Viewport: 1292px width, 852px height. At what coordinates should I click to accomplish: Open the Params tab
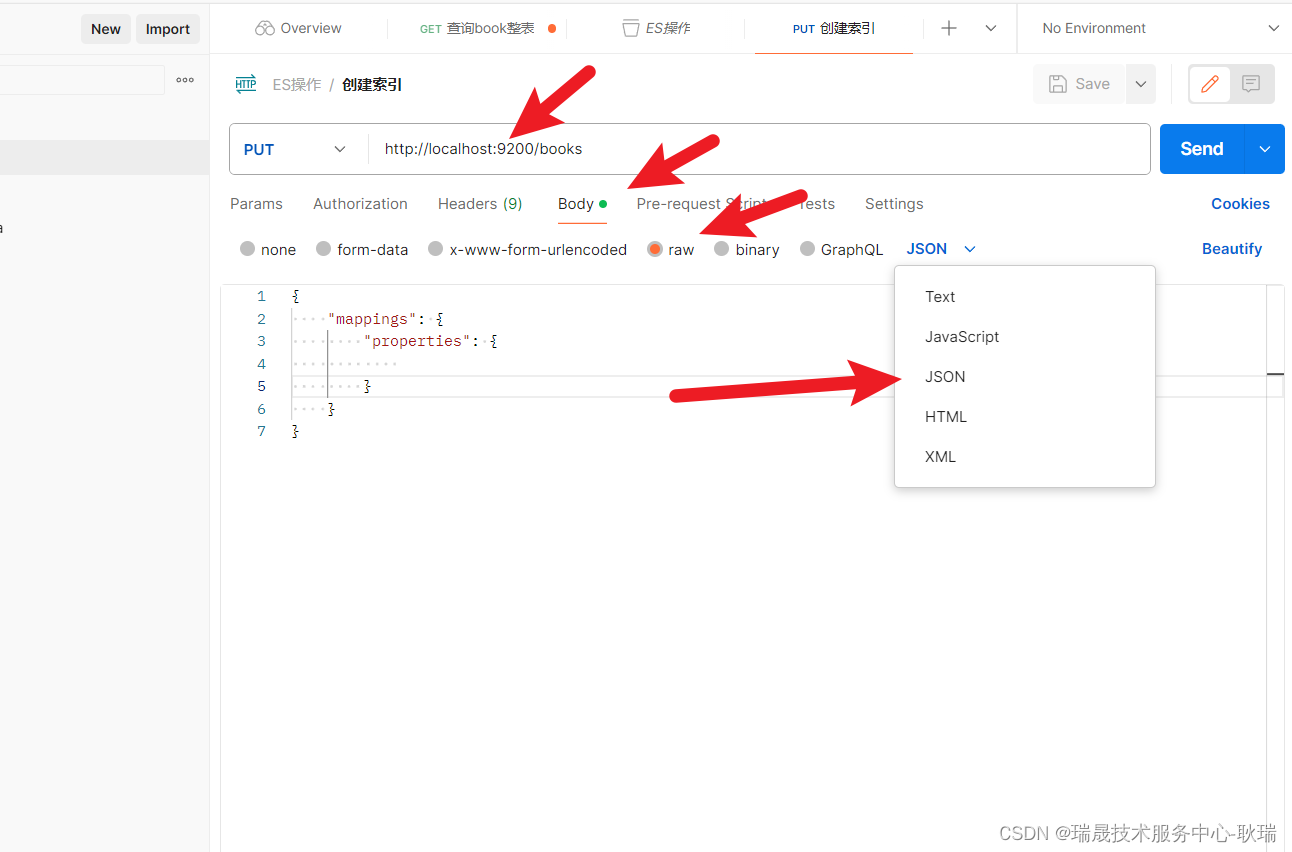[256, 204]
